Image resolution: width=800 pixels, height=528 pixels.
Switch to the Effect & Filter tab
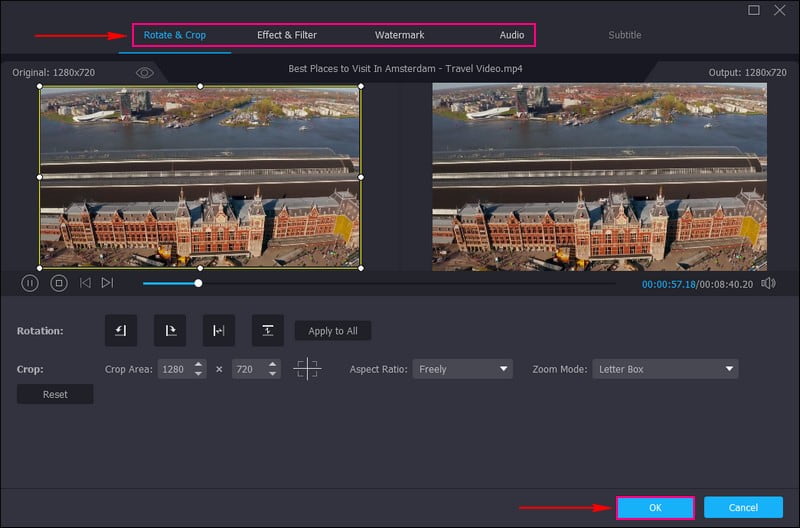tap(287, 35)
